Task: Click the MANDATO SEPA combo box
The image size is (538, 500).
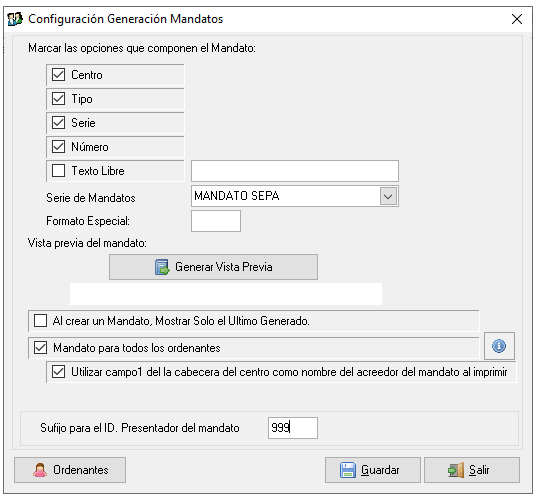Action: pos(295,196)
